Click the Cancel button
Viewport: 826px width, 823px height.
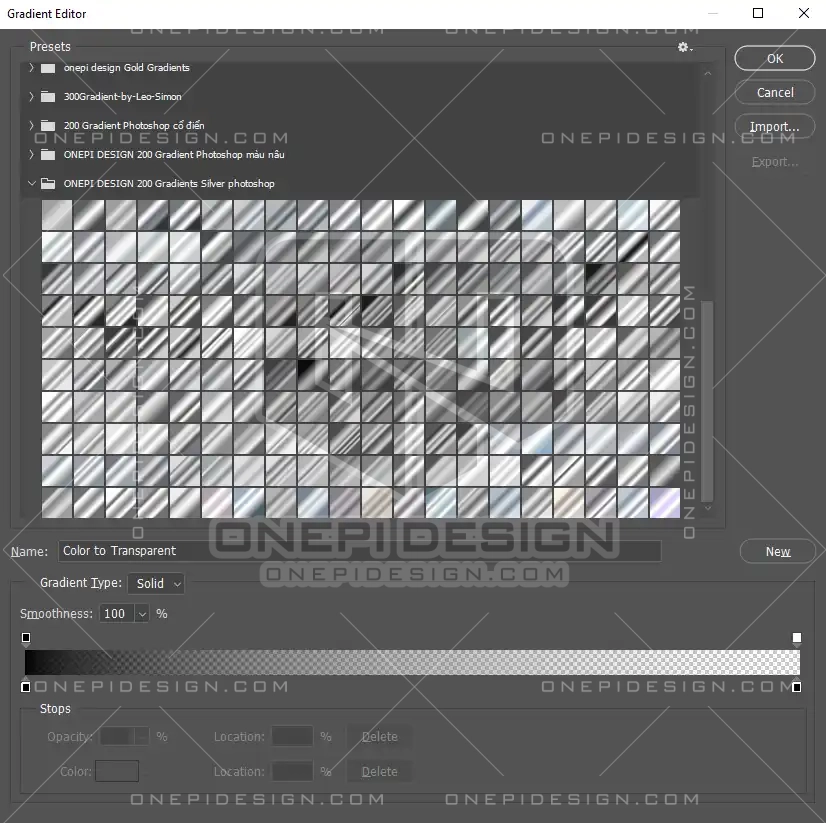pos(774,93)
